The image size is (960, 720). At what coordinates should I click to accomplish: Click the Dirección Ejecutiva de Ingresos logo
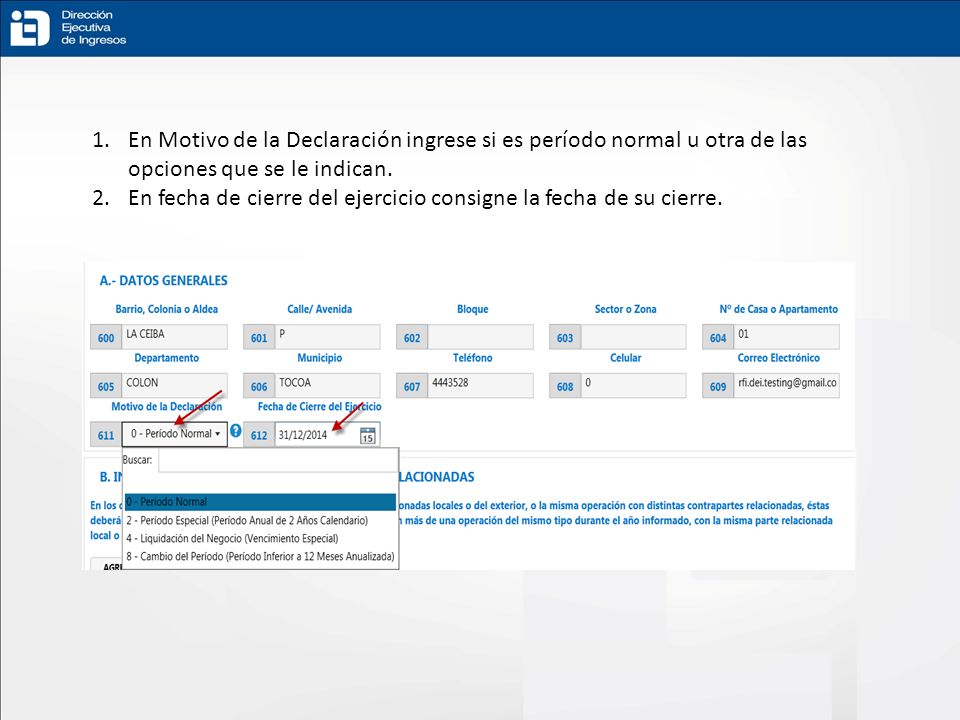click(x=68, y=28)
